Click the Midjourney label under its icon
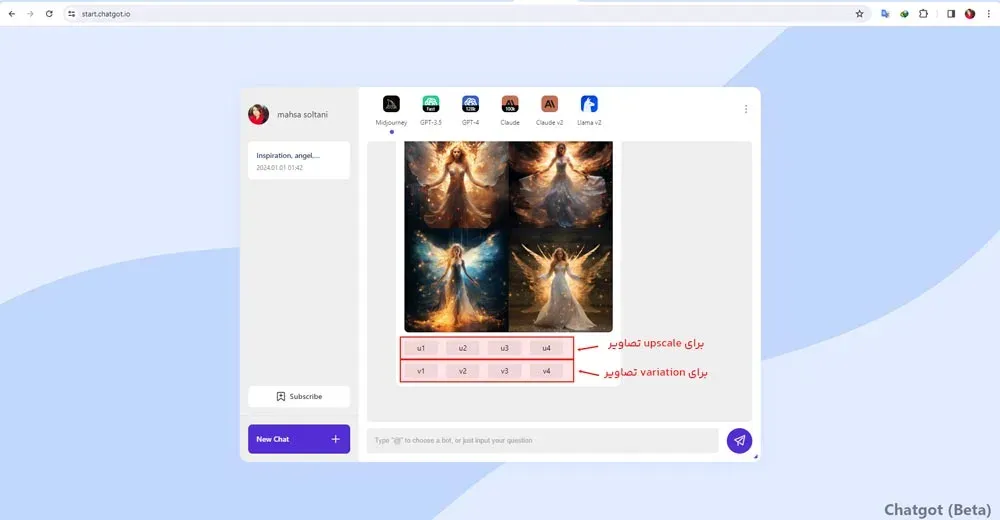 click(391, 123)
